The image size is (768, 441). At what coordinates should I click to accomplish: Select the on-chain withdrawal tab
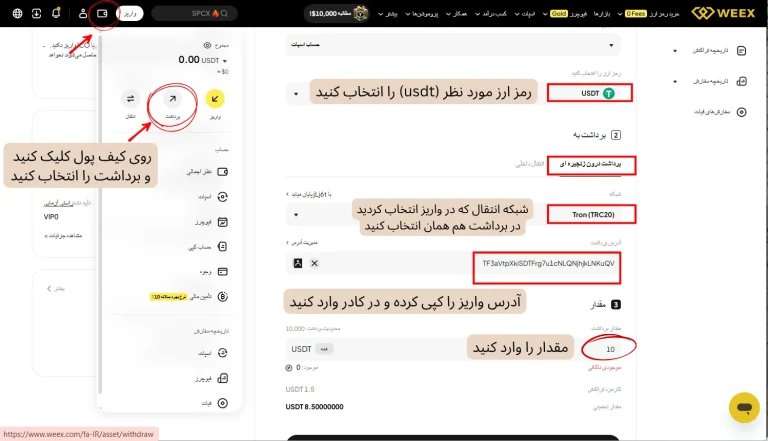(591, 164)
